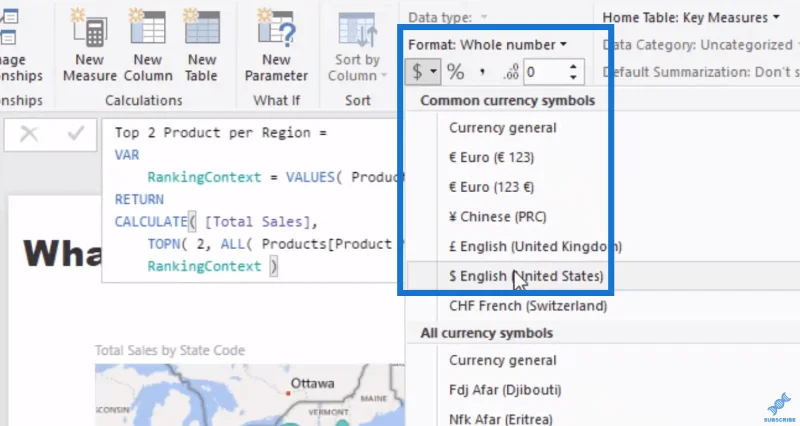Open the Data type dropdown
800x426 pixels.
coord(447,17)
